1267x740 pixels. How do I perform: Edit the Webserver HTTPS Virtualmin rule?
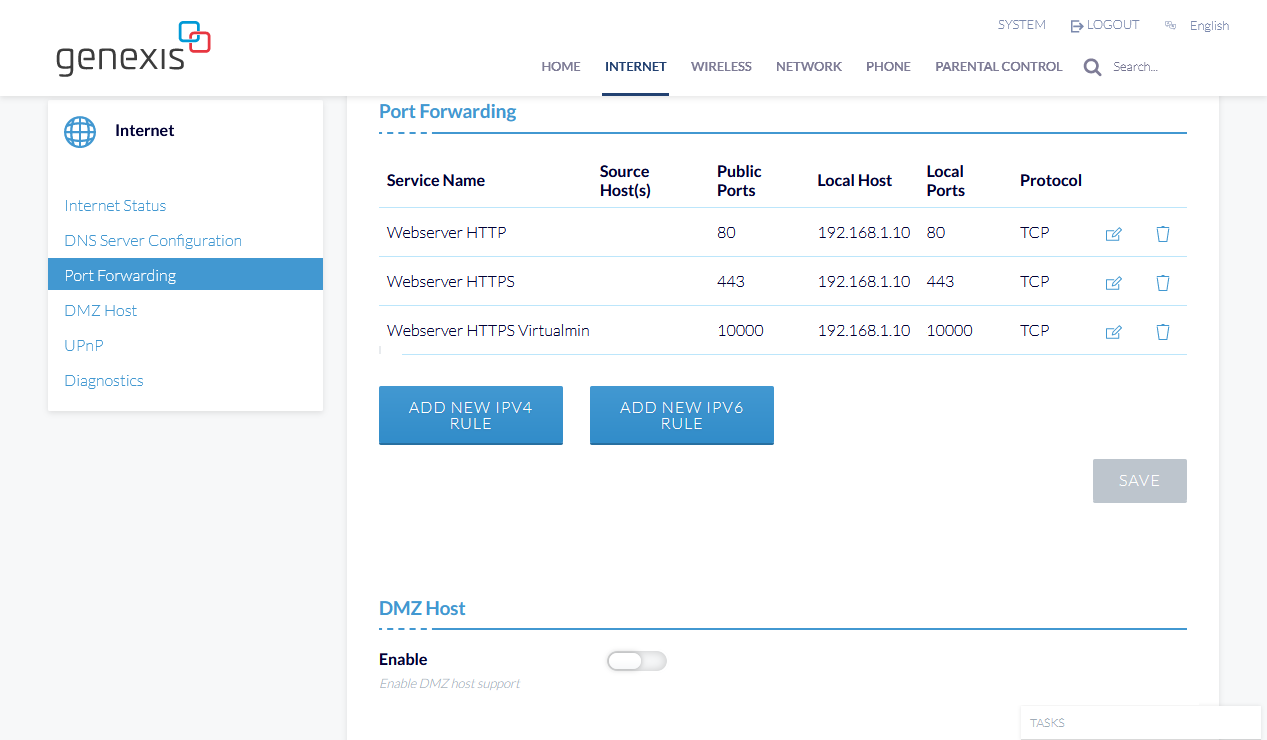[1113, 332]
